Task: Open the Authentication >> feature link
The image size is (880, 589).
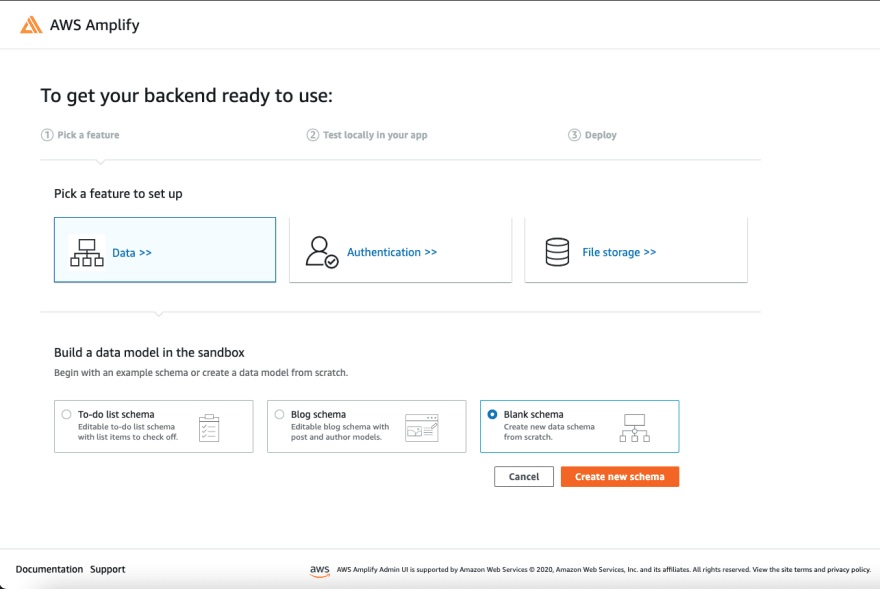Action: click(x=392, y=252)
